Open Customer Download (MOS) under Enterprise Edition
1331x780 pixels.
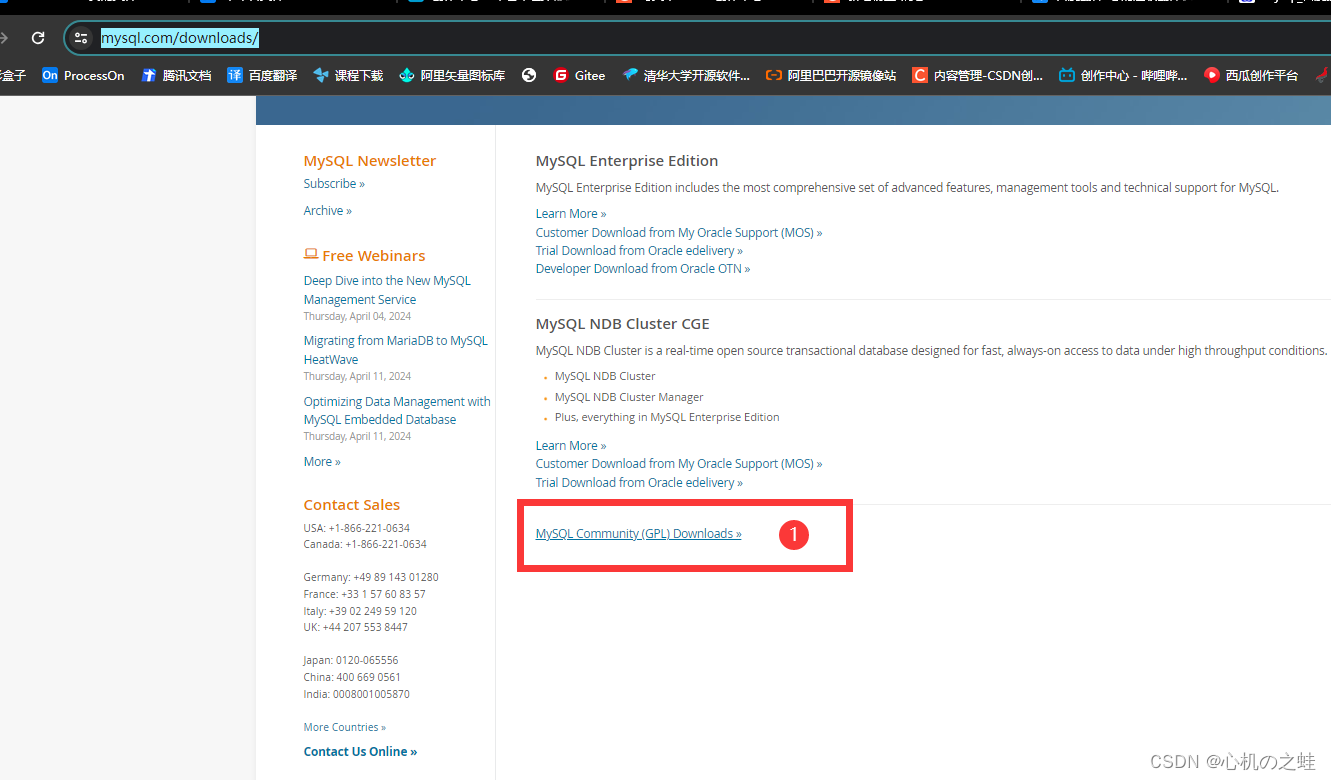679,233
